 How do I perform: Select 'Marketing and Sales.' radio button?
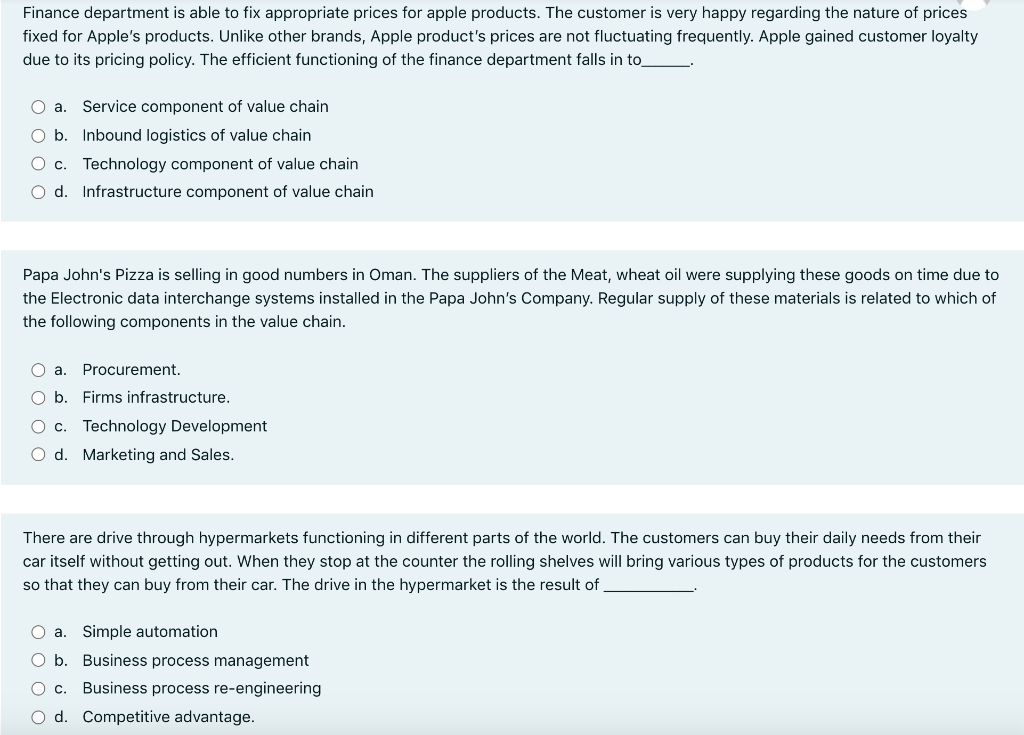39,455
